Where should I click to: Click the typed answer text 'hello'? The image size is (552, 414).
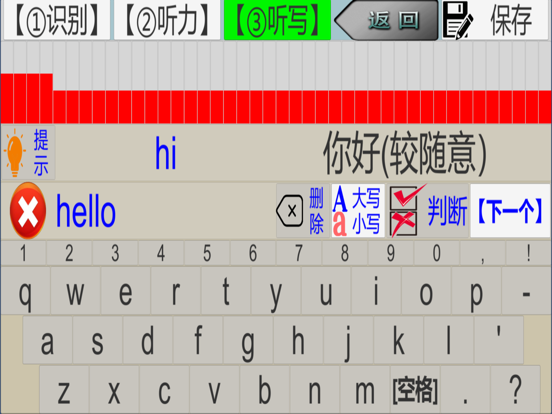click(x=86, y=211)
